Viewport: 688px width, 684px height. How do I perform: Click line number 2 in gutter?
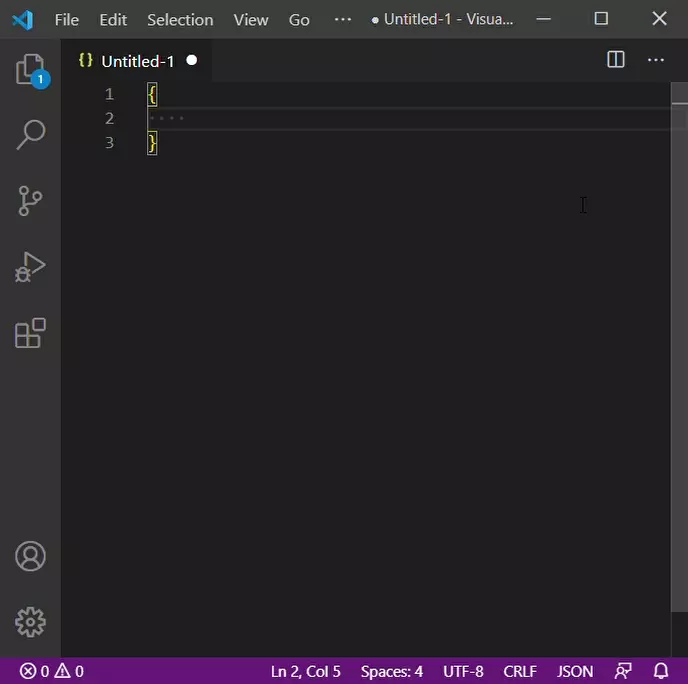tap(109, 118)
